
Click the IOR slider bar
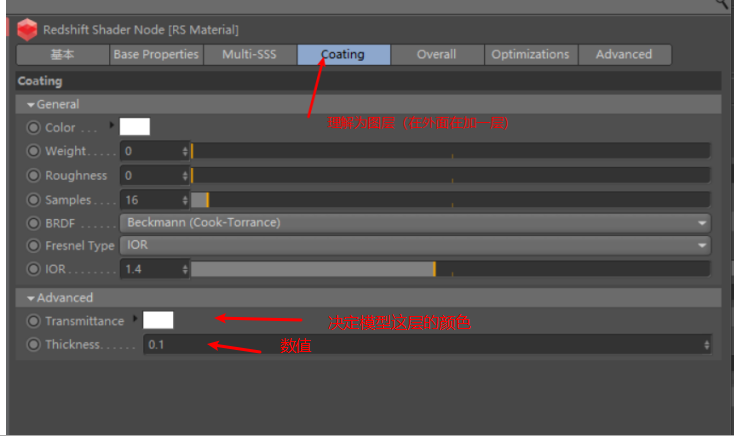point(451,269)
